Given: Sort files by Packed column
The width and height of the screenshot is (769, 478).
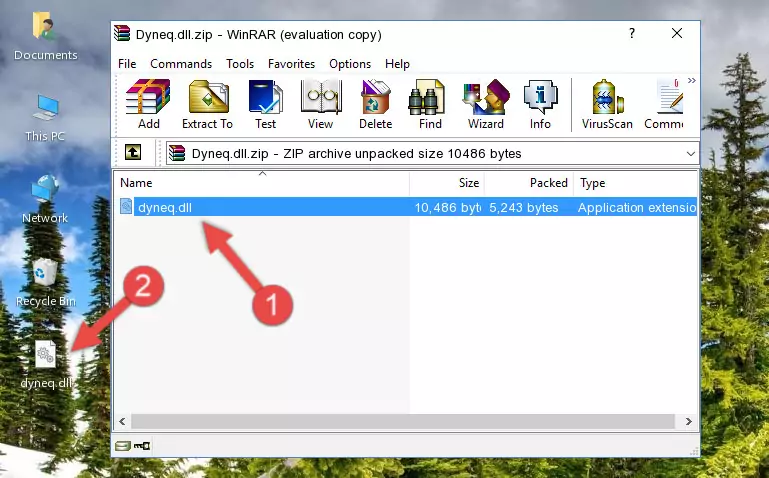Looking at the screenshot, I should 529,183.
